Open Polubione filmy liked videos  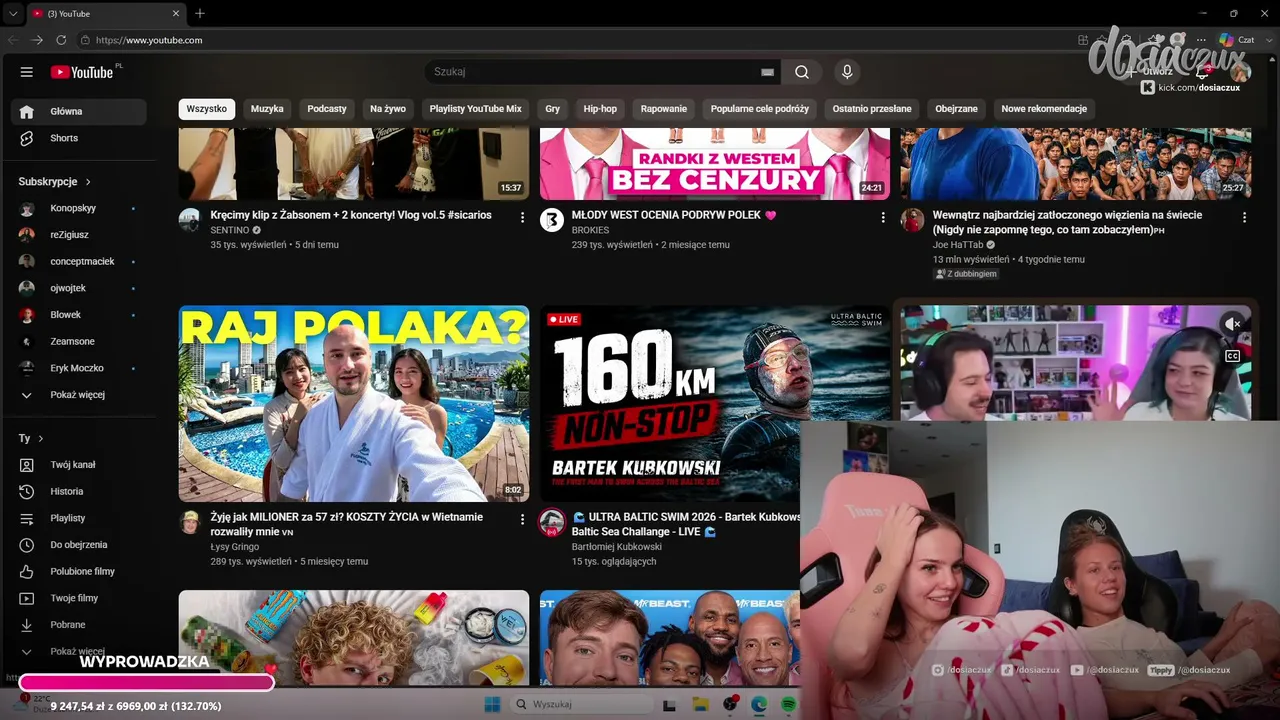[x=78, y=572]
